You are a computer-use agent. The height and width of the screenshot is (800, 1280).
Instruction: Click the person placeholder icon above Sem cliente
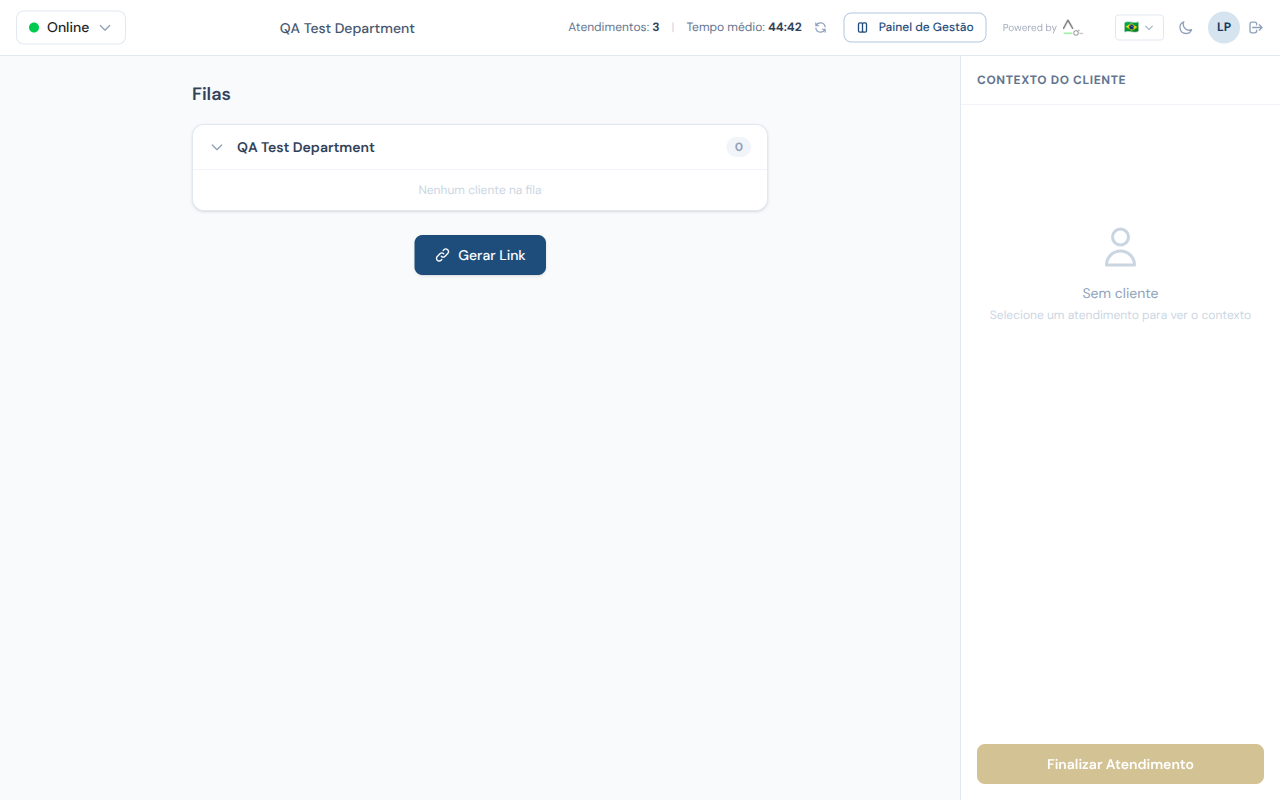coord(1120,247)
